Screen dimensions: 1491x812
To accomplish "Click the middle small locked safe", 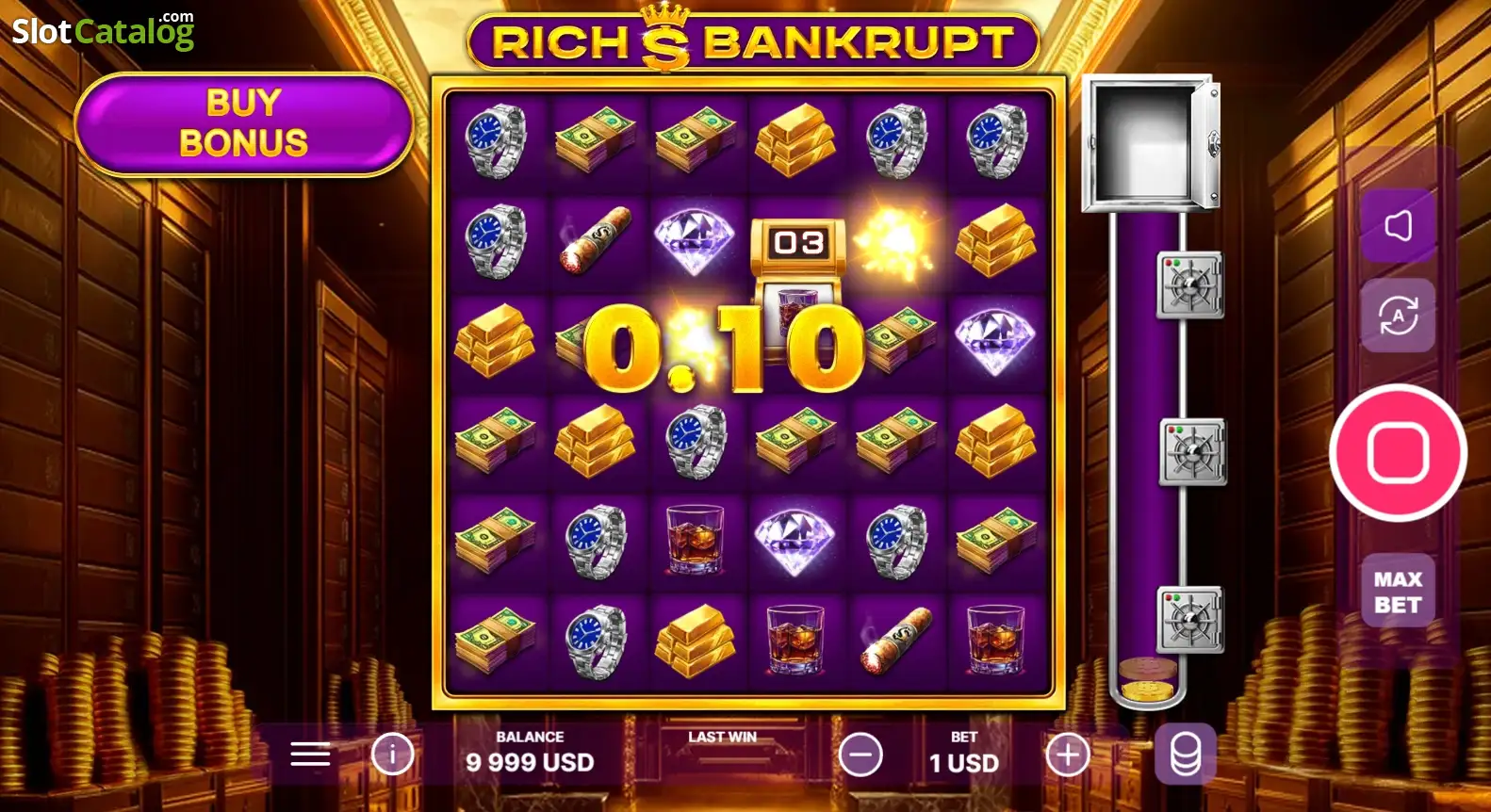I will [x=1192, y=453].
